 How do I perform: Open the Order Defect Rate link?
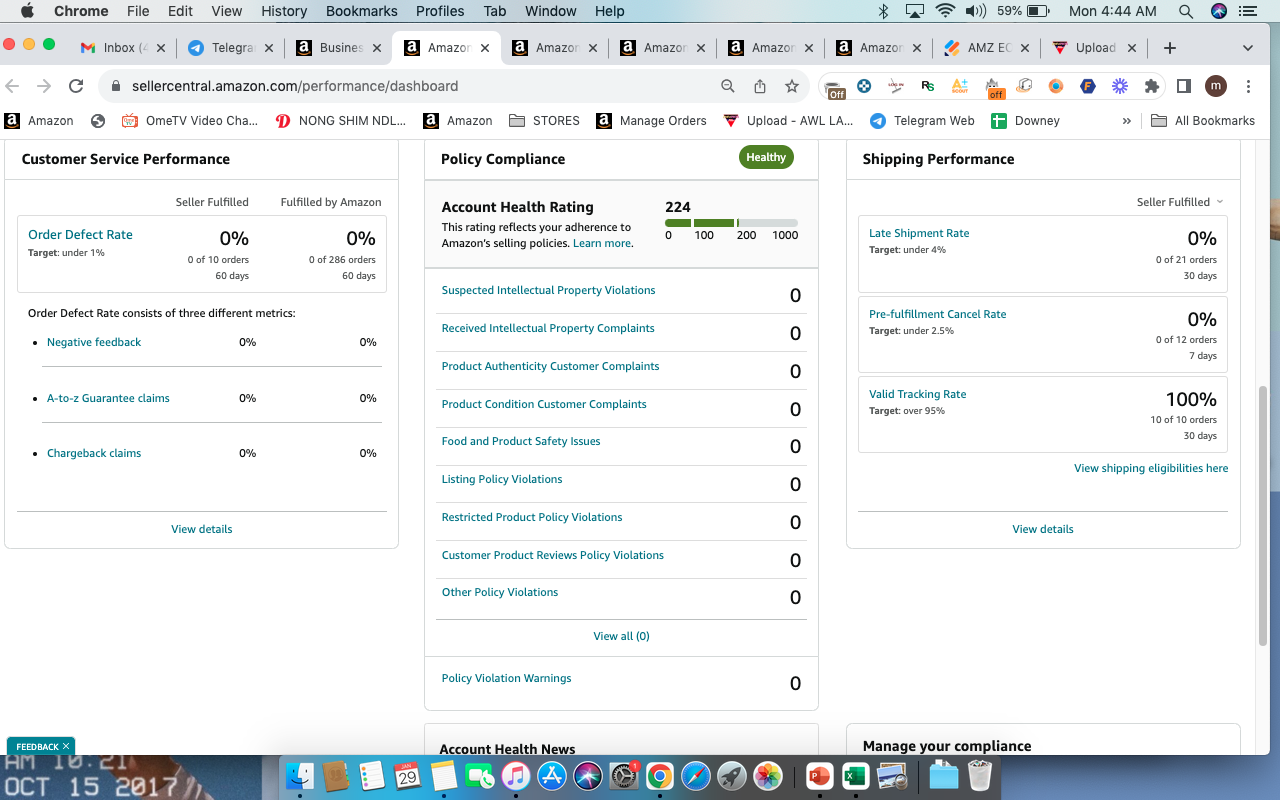(80, 235)
